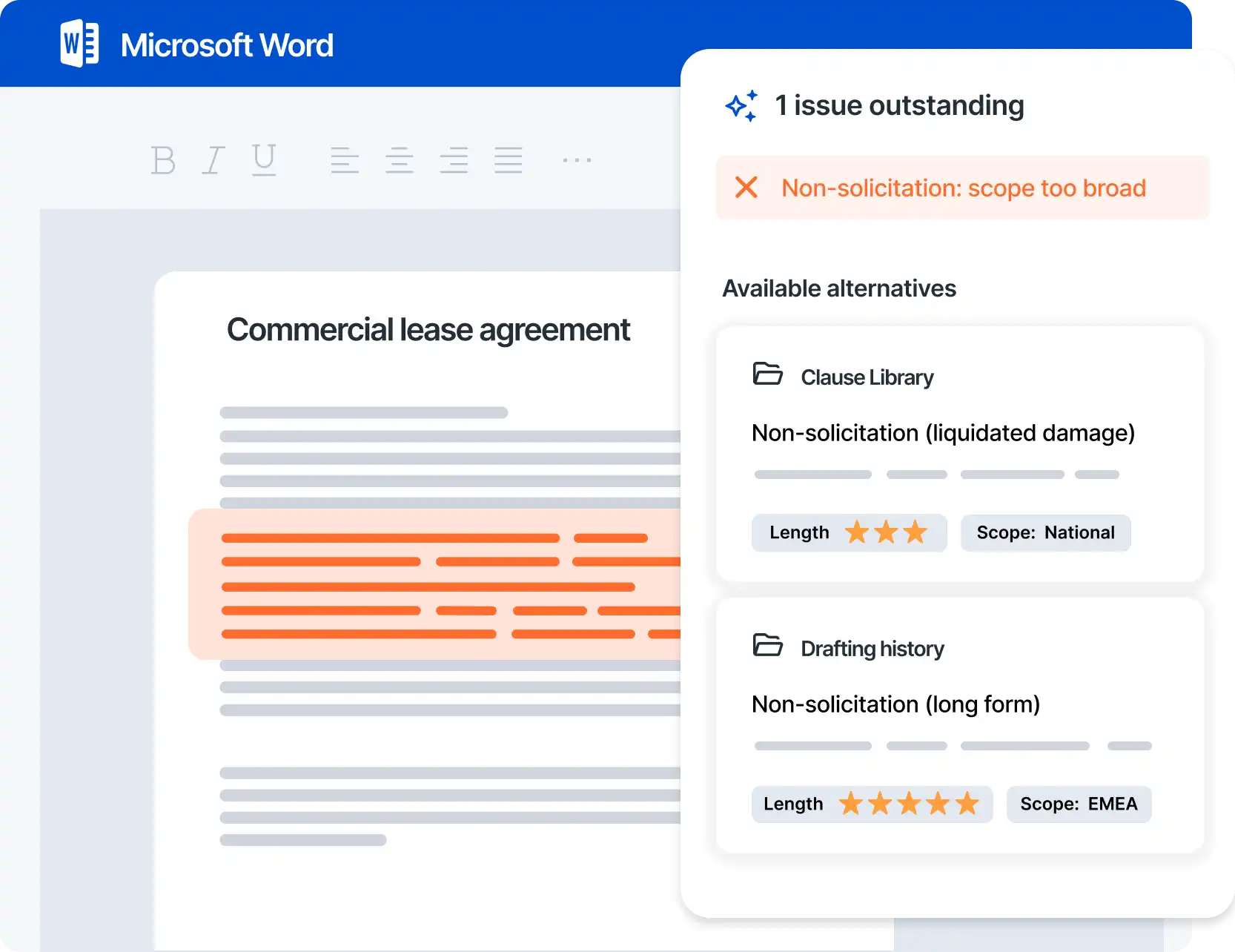Click the Scope: National tag
Viewport: 1235px width, 952px height.
(1045, 533)
